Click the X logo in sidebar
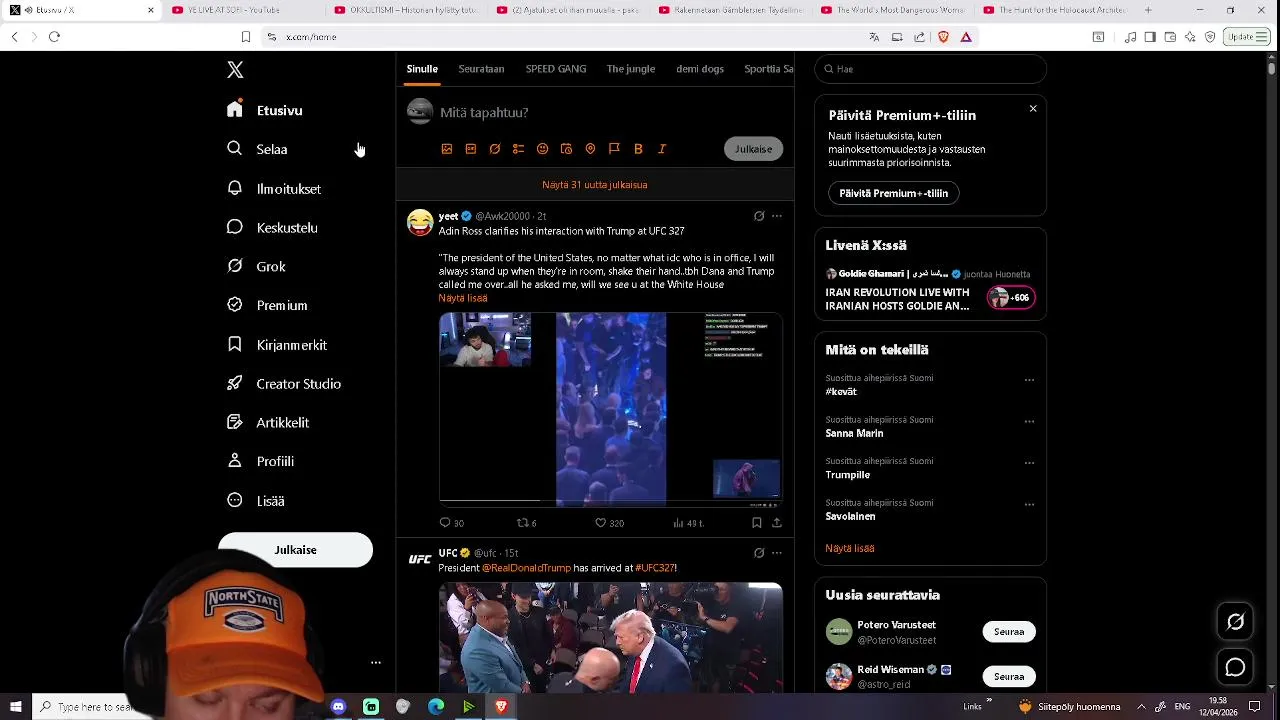Image resolution: width=1280 pixels, height=720 pixels. pos(235,70)
